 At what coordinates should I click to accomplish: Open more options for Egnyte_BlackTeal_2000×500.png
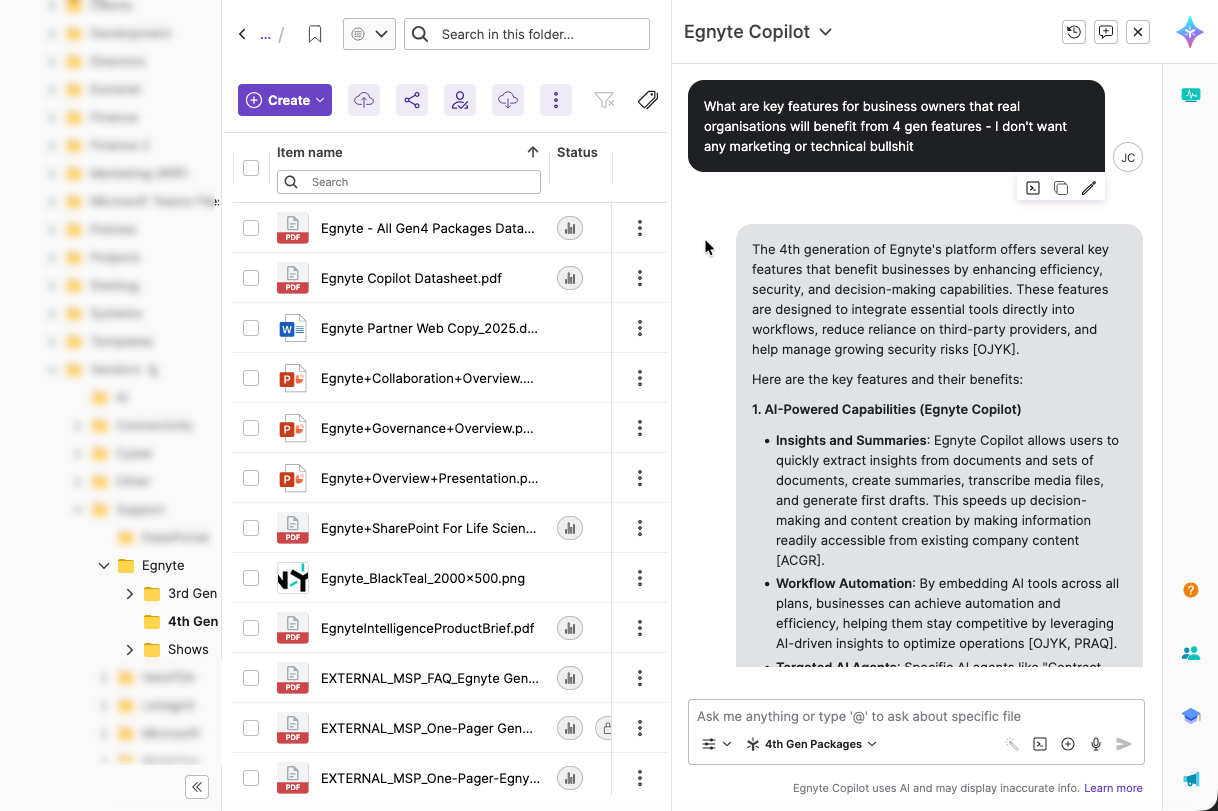[x=640, y=578]
